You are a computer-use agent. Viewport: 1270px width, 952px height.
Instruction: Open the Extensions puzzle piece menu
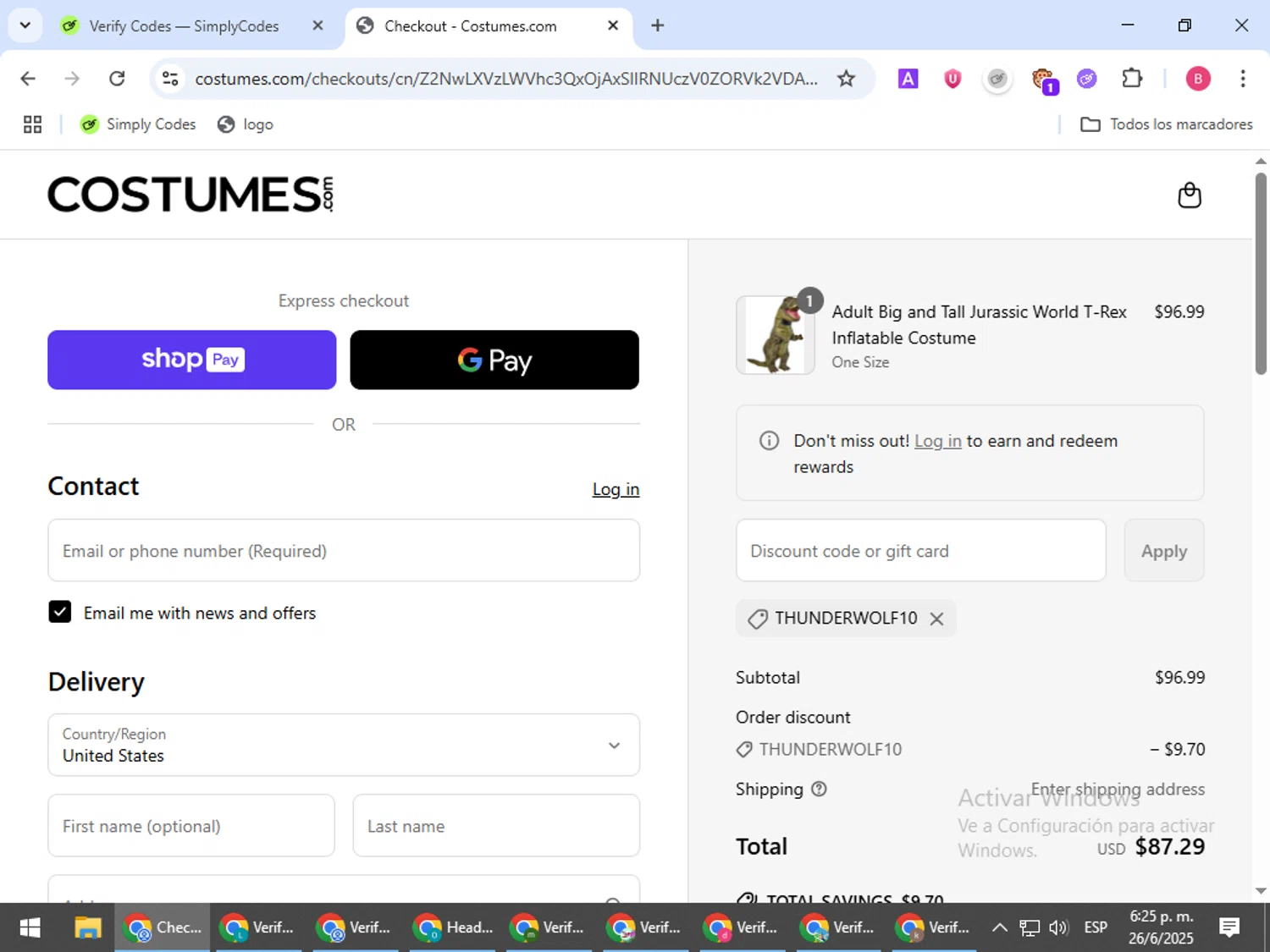[x=1132, y=79]
